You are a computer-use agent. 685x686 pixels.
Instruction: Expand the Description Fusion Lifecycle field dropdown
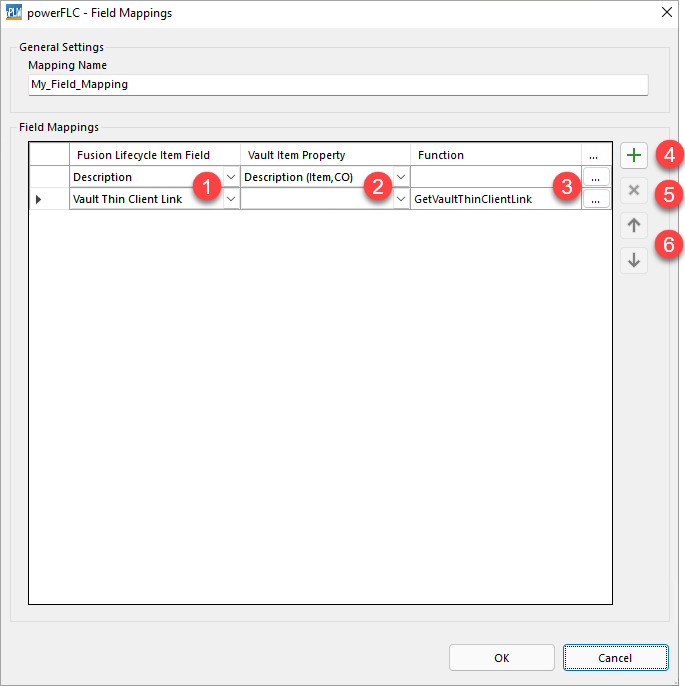[x=232, y=177]
